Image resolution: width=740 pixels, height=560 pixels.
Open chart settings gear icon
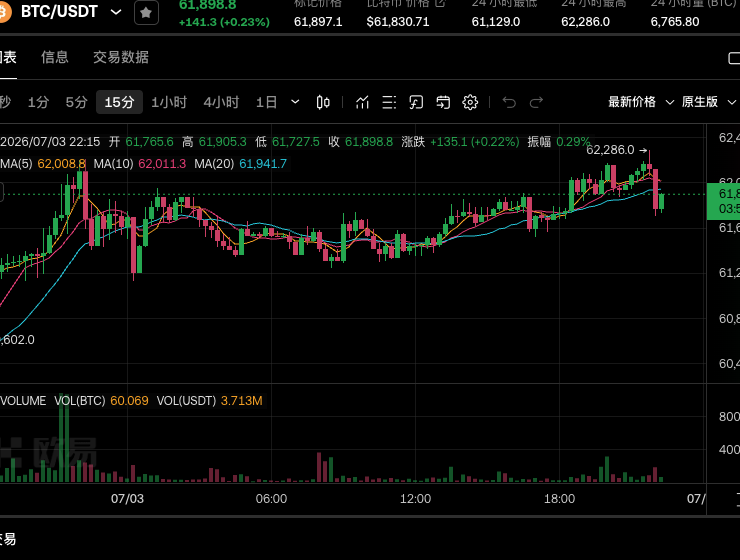point(470,102)
